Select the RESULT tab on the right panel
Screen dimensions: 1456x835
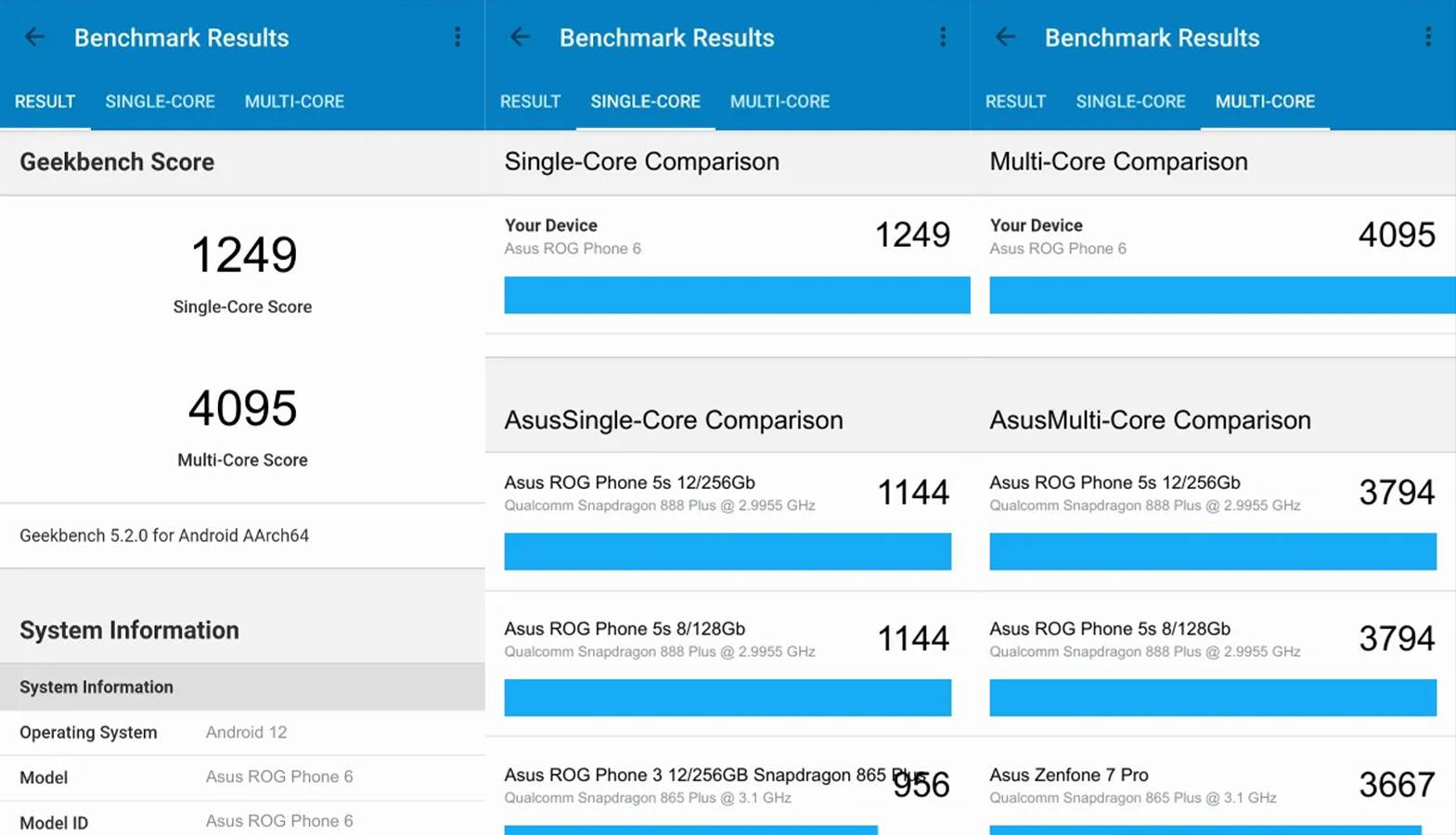pos(1015,101)
